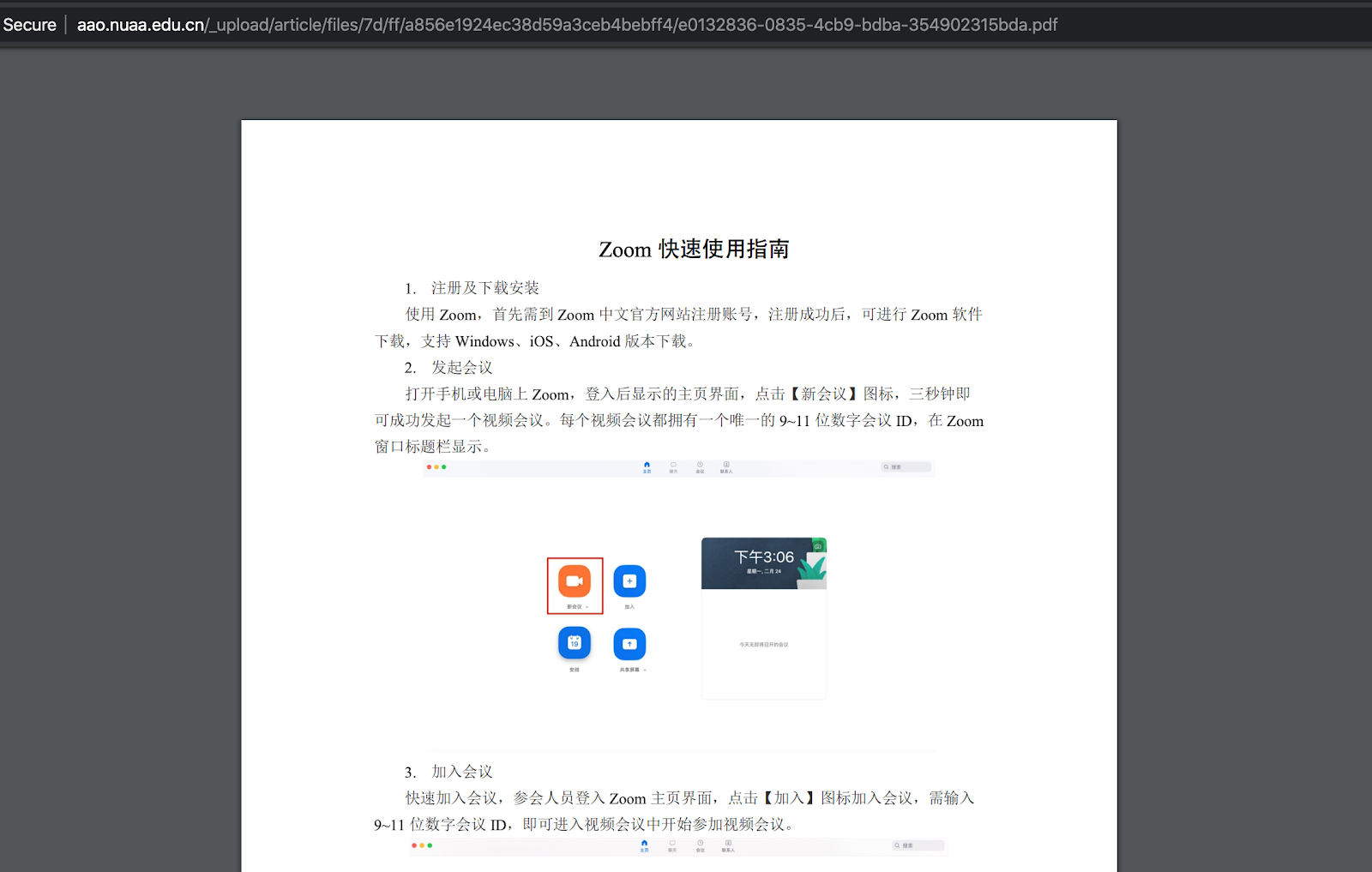
Task: Select Contacts tab in section 2 Zoom screenshot
Action: [x=726, y=467]
